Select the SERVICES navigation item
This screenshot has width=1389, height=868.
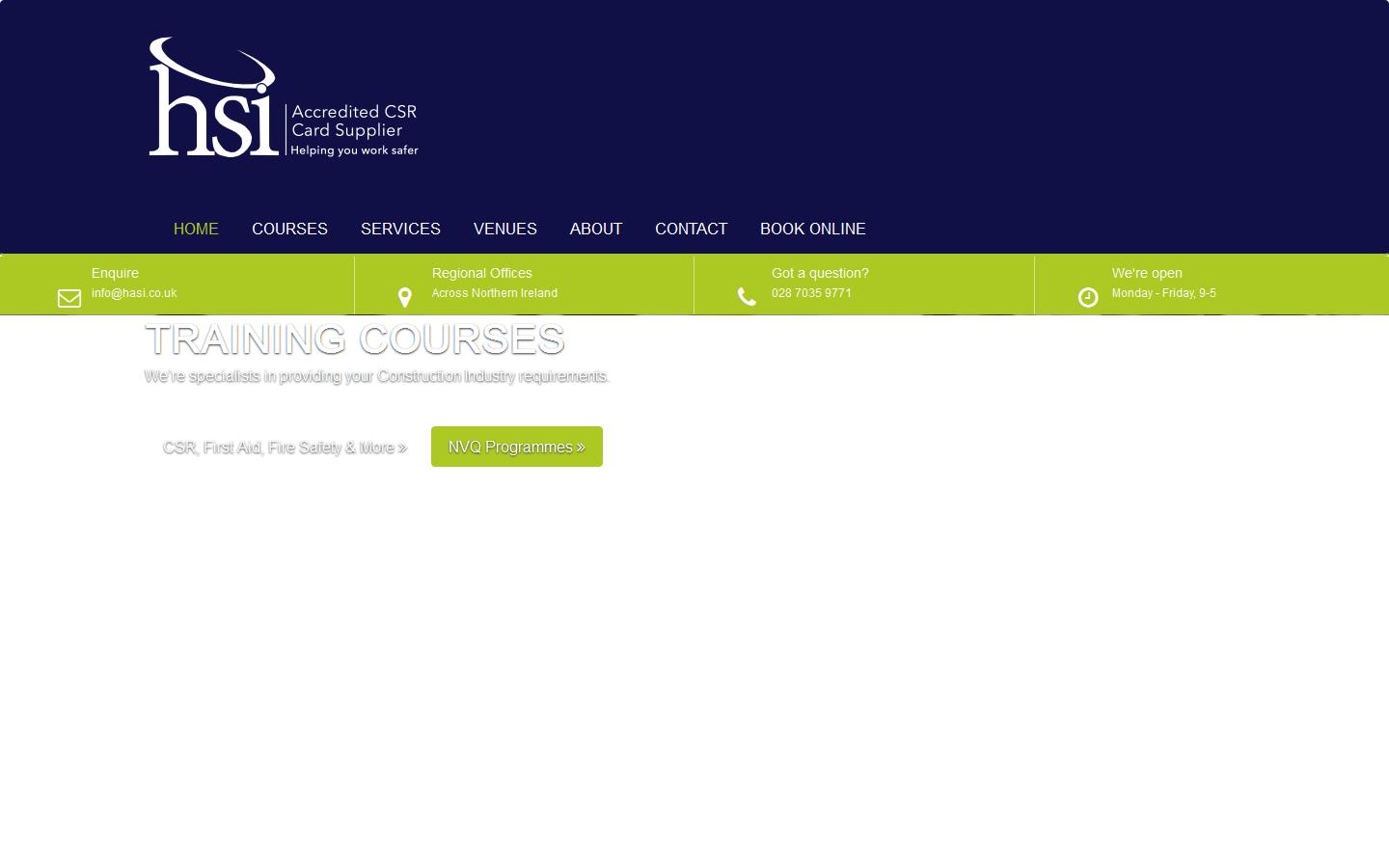click(400, 229)
